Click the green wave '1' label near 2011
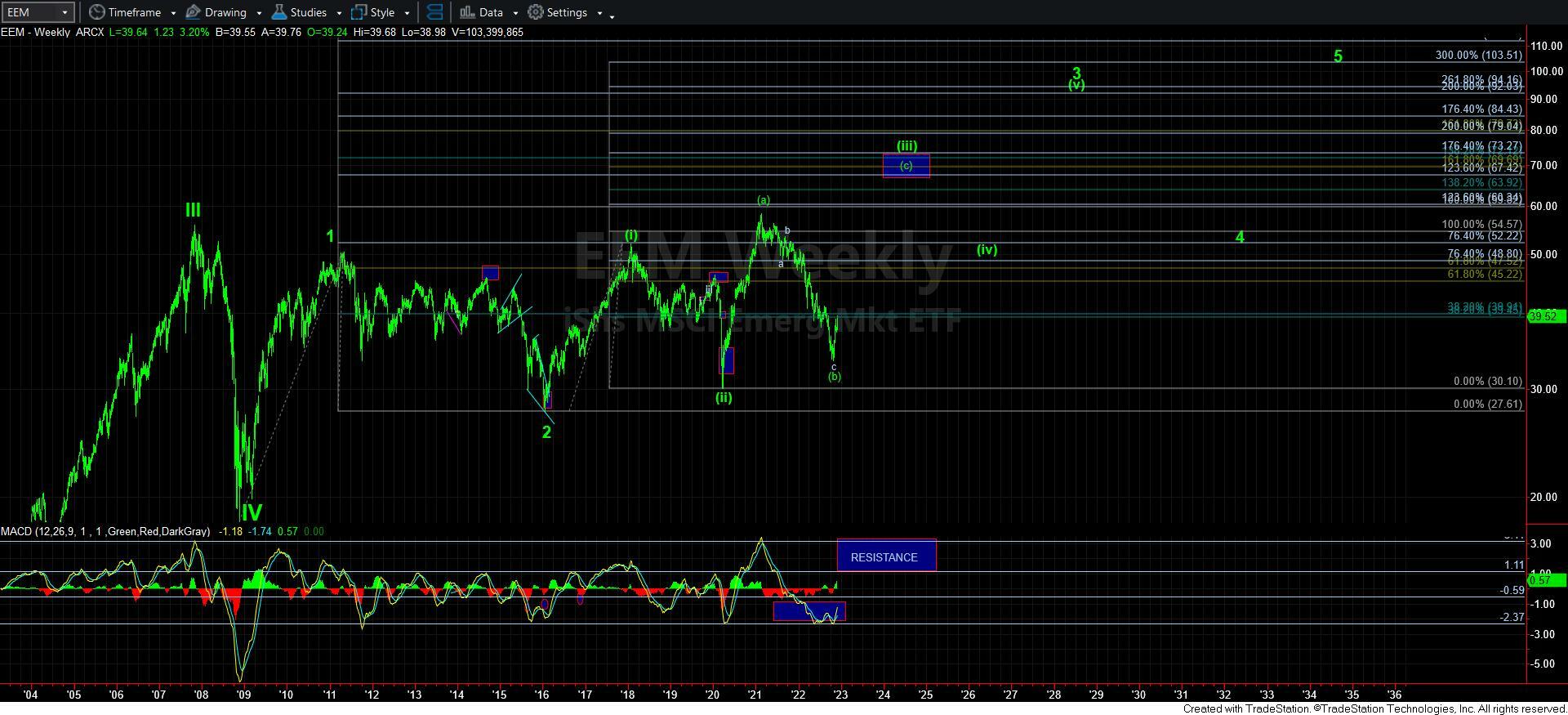This screenshot has height=715, width=1568. (330, 236)
